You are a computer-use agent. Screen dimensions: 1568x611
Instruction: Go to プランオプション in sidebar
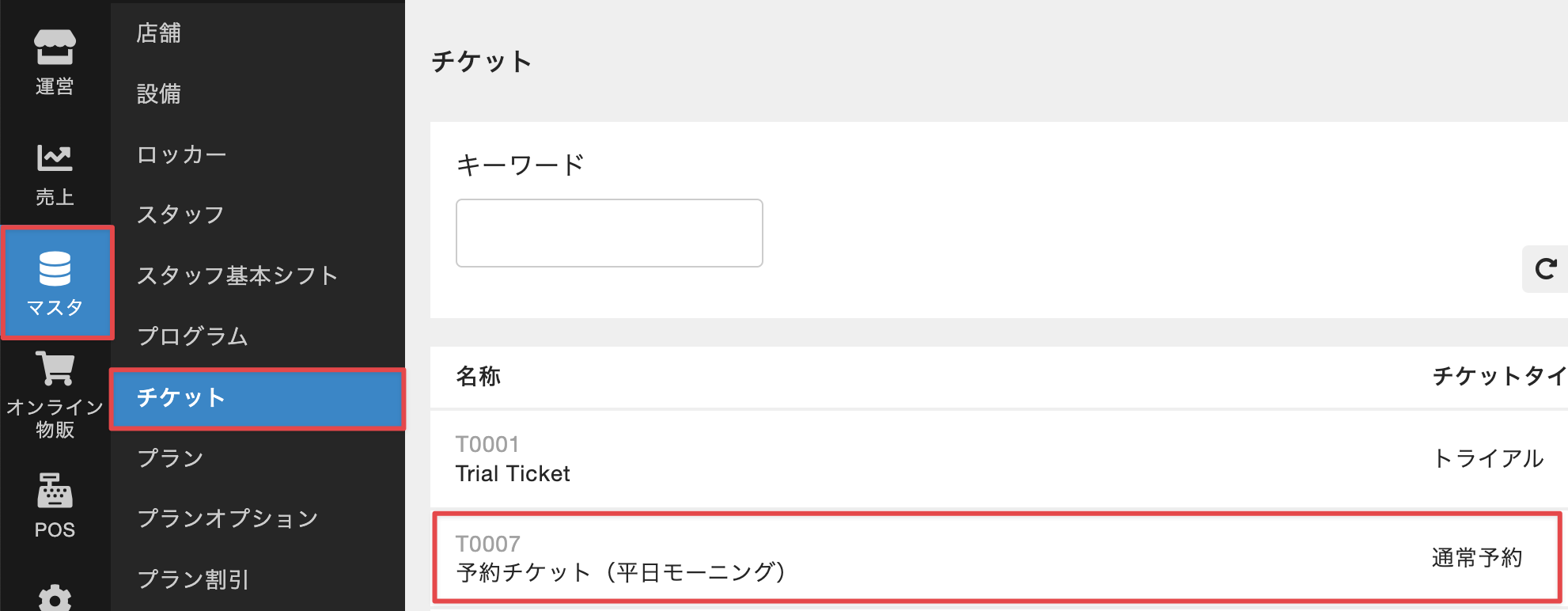228,518
